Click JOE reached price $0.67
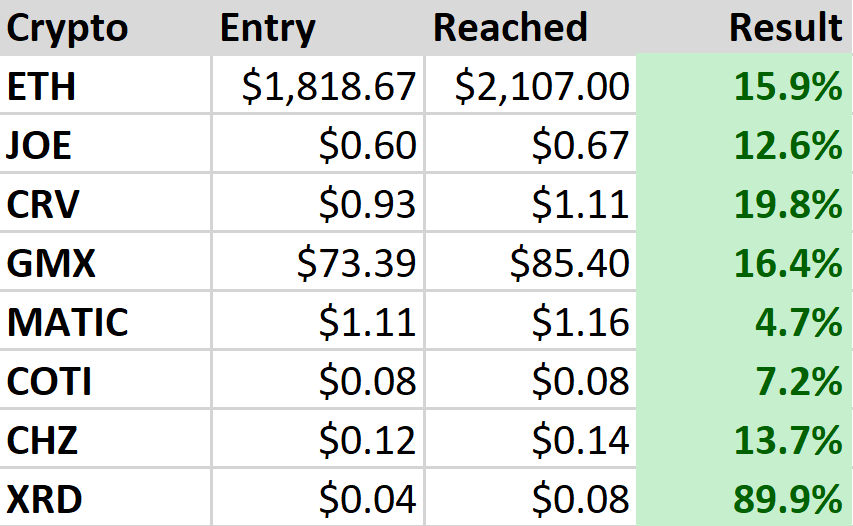 point(581,146)
